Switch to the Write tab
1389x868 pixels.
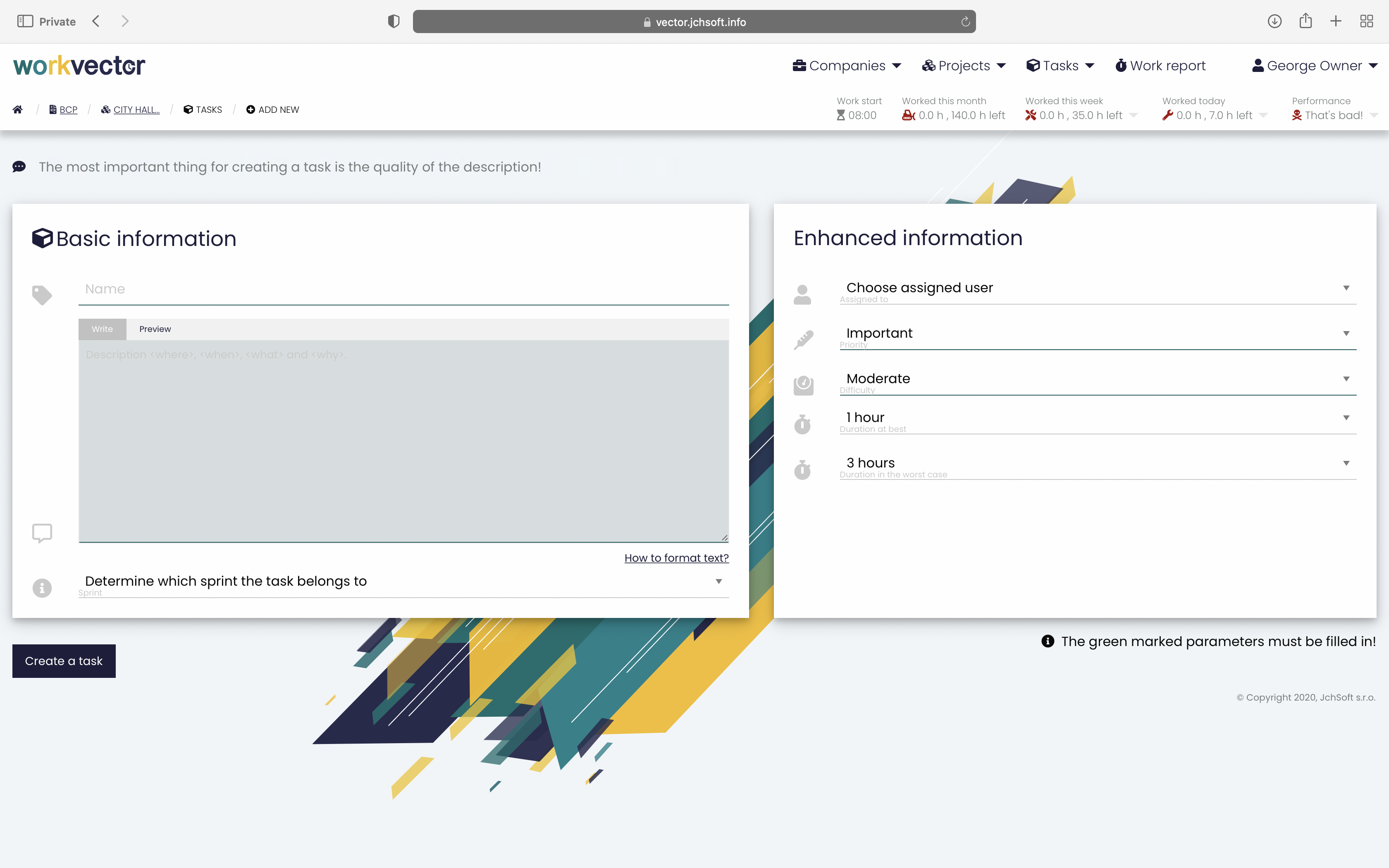point(102,329)
